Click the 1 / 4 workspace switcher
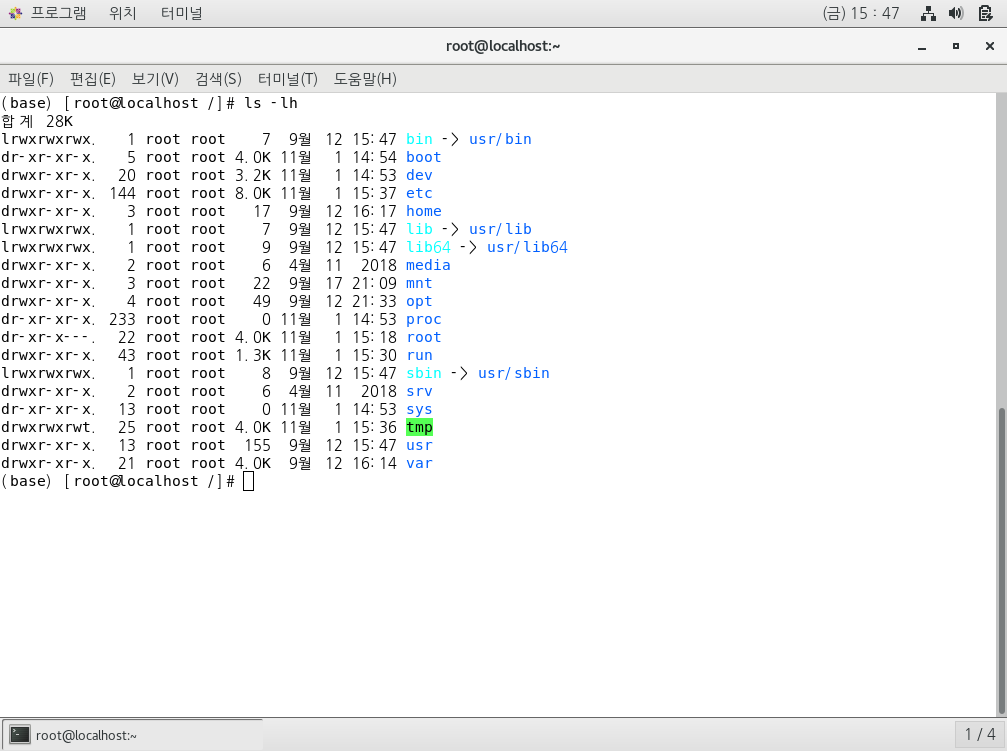This screenshot has height=751, width=1007. 979,734
